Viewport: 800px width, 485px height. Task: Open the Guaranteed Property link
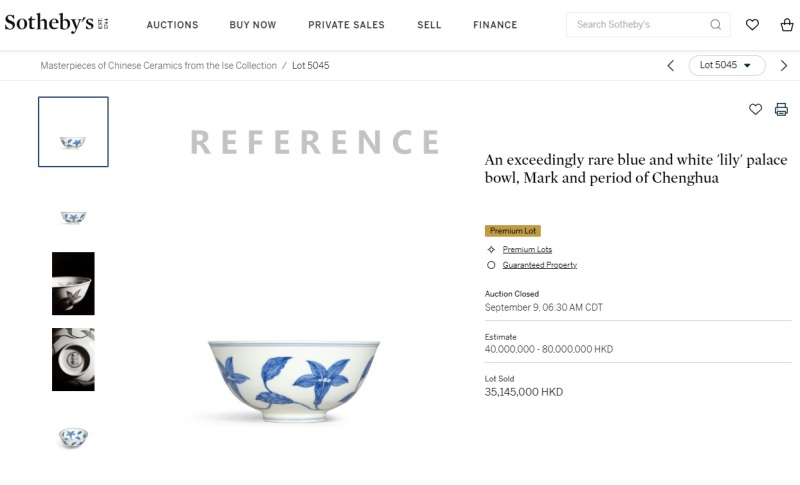pyautogui.click(x=539, y=265)
